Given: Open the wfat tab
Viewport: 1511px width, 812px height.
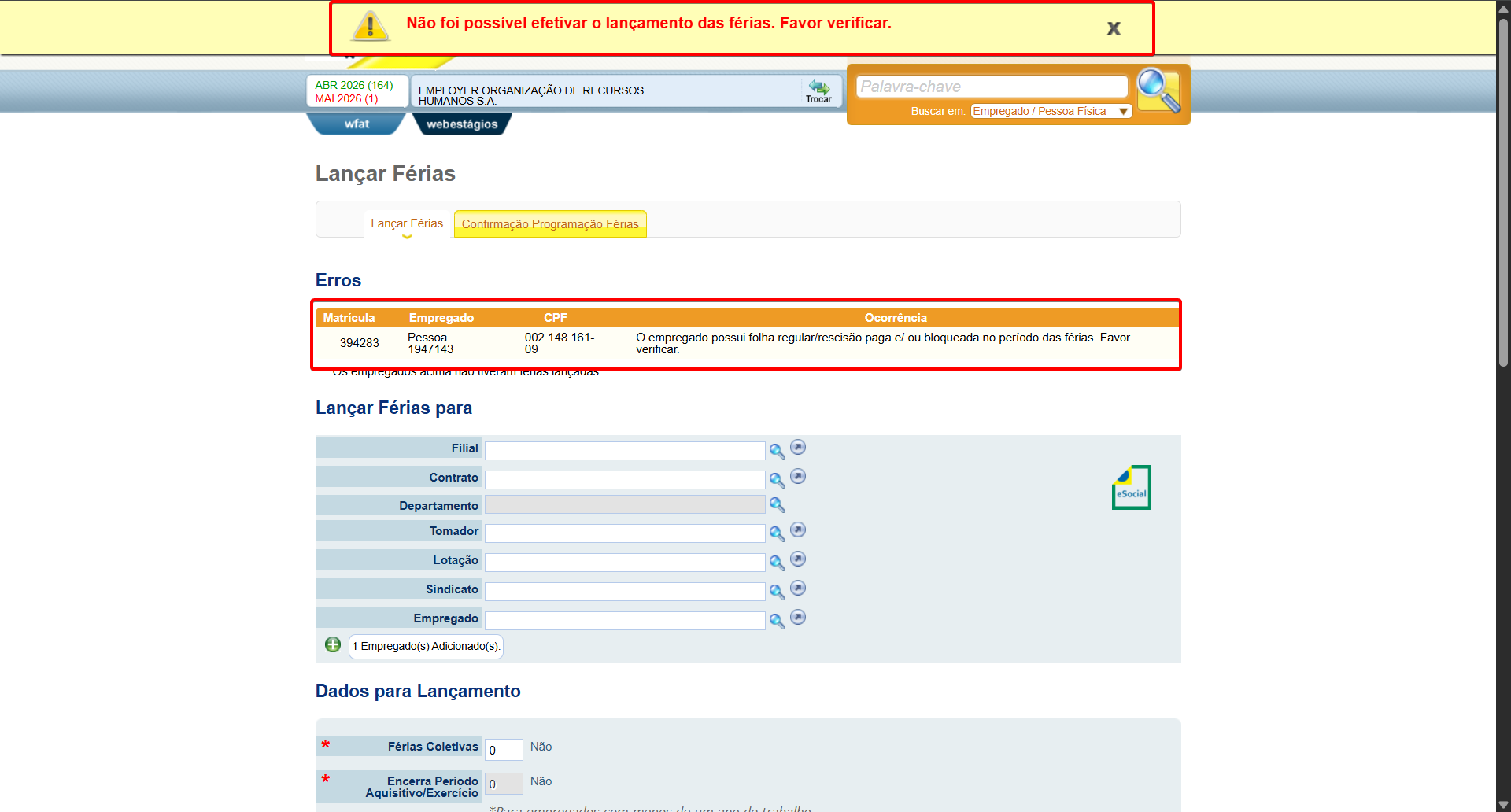Looking at the screenshot, I should pyautogui.click(x=356, y=124).
